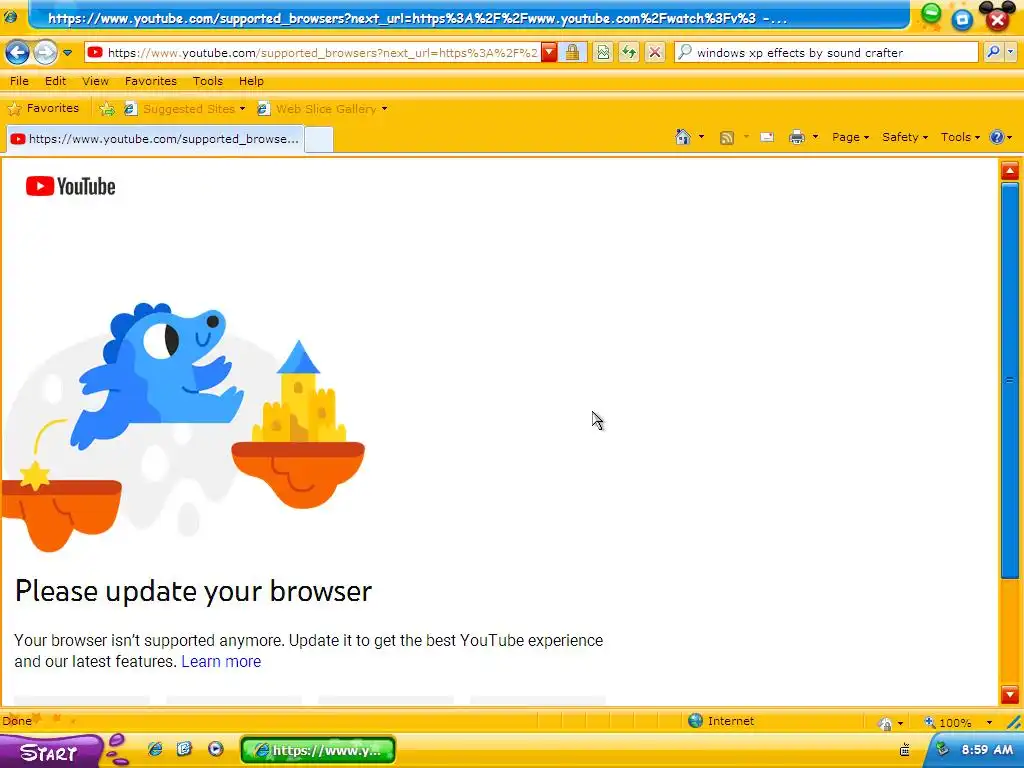Open the Protected Mode status bar icon

[x=886, y=723]
